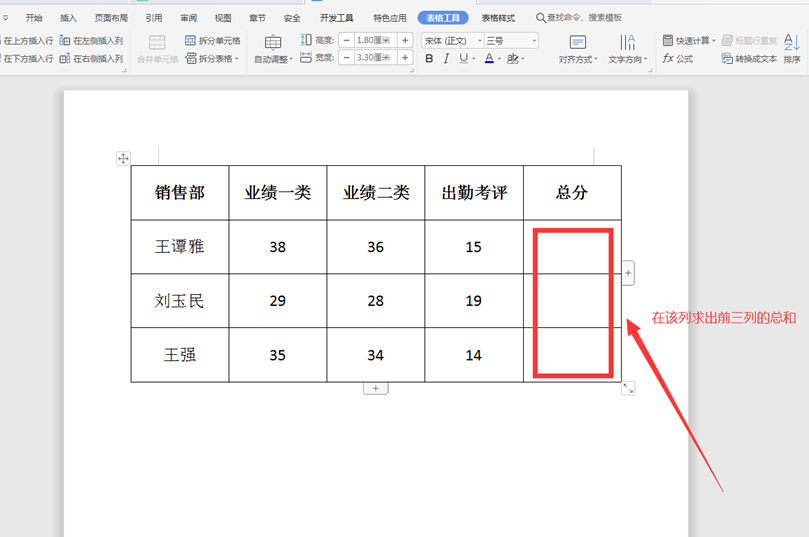Click the total cell in 王谭雅 row
Image resolution: width=809 pixels, height=537 pixels.
click(572, 247)
